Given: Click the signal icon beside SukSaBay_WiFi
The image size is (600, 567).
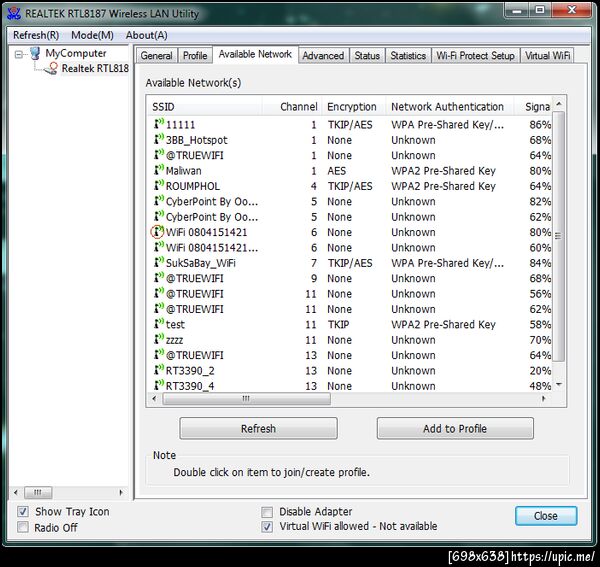Looking at the screenshot, I should point(159,262).
